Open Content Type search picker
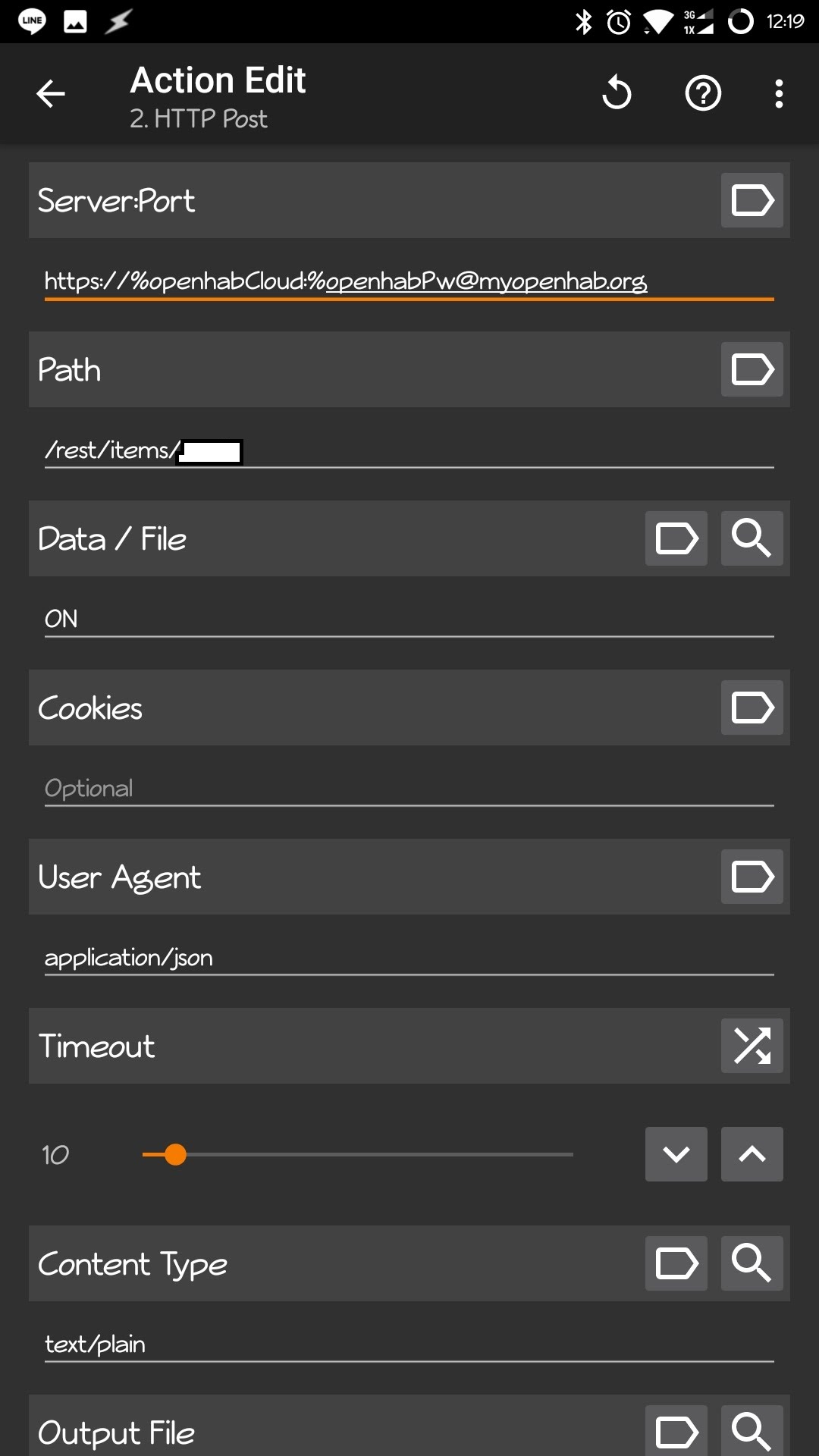The height and width of the screenshot is (1456, 819). pos(752,1263)
